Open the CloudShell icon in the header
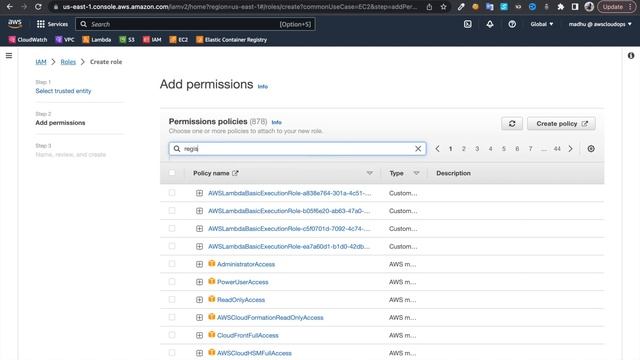Image resolution: width=640 pixels, height=360 pixels. click(468, 24)
